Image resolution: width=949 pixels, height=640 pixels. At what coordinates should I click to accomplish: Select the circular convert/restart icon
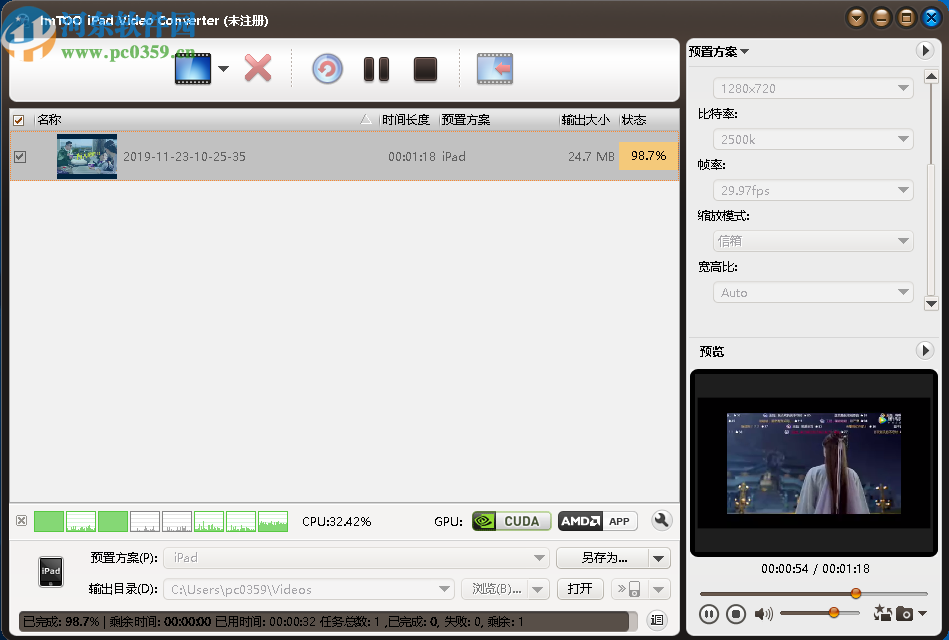[x=327, y=68]
